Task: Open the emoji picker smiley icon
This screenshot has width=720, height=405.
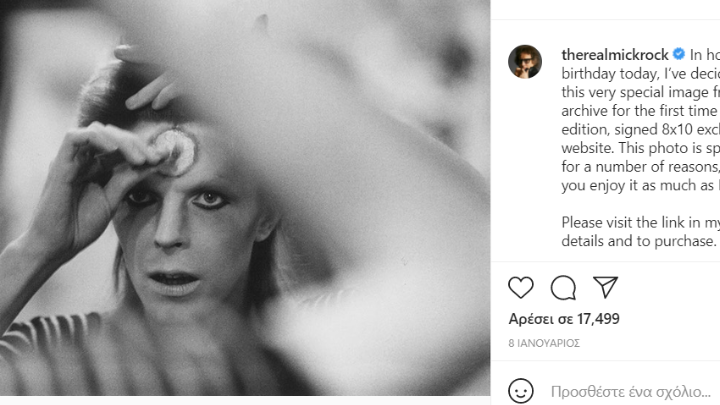Action: coord(520,390)
